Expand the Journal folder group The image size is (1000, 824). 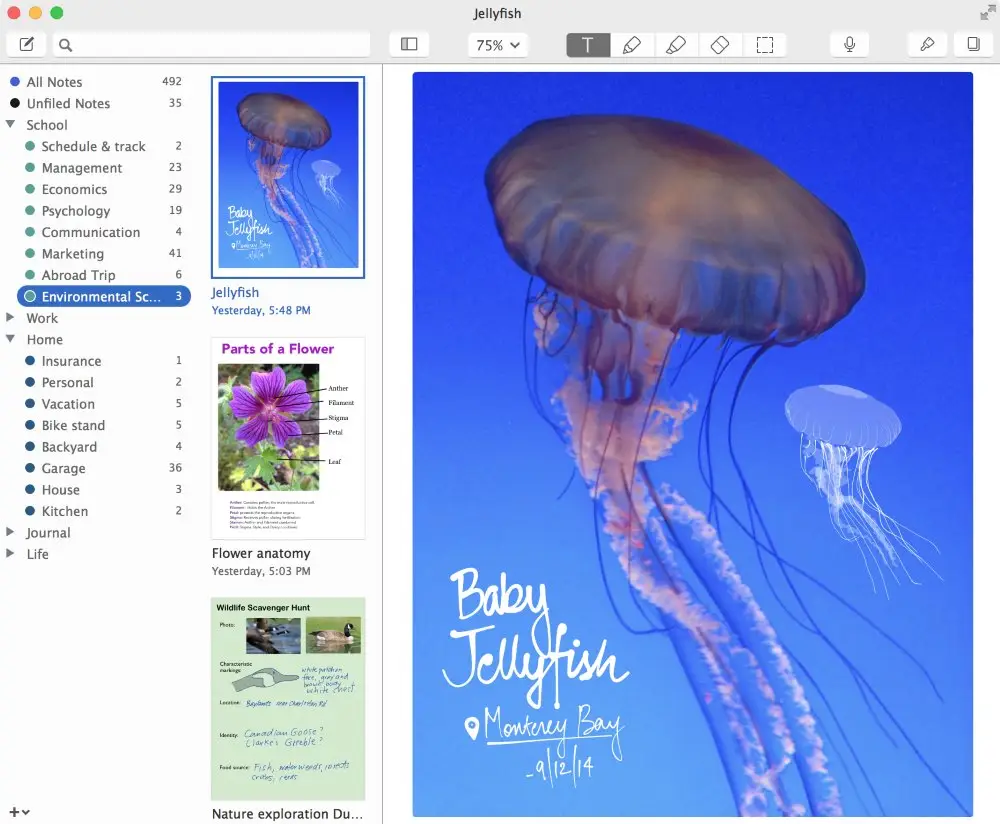point(10,532)
